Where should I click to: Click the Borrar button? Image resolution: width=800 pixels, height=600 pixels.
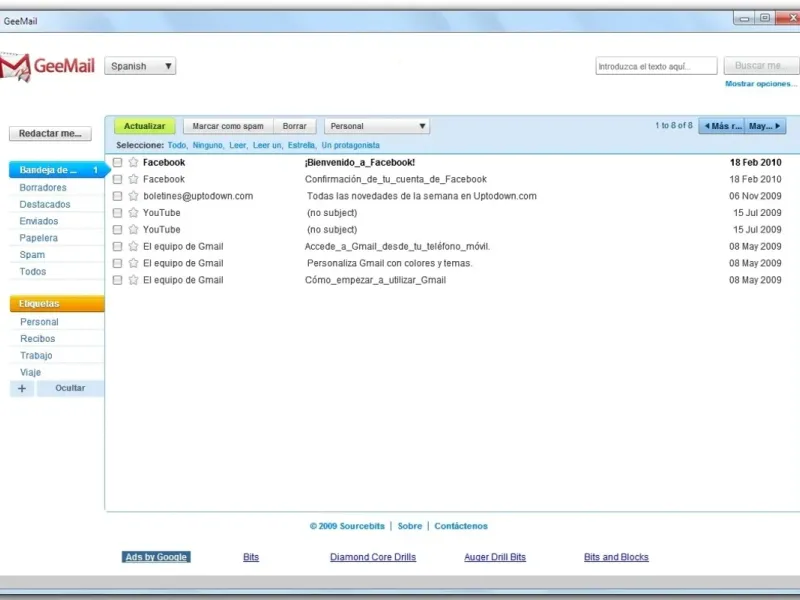point(295,126)
